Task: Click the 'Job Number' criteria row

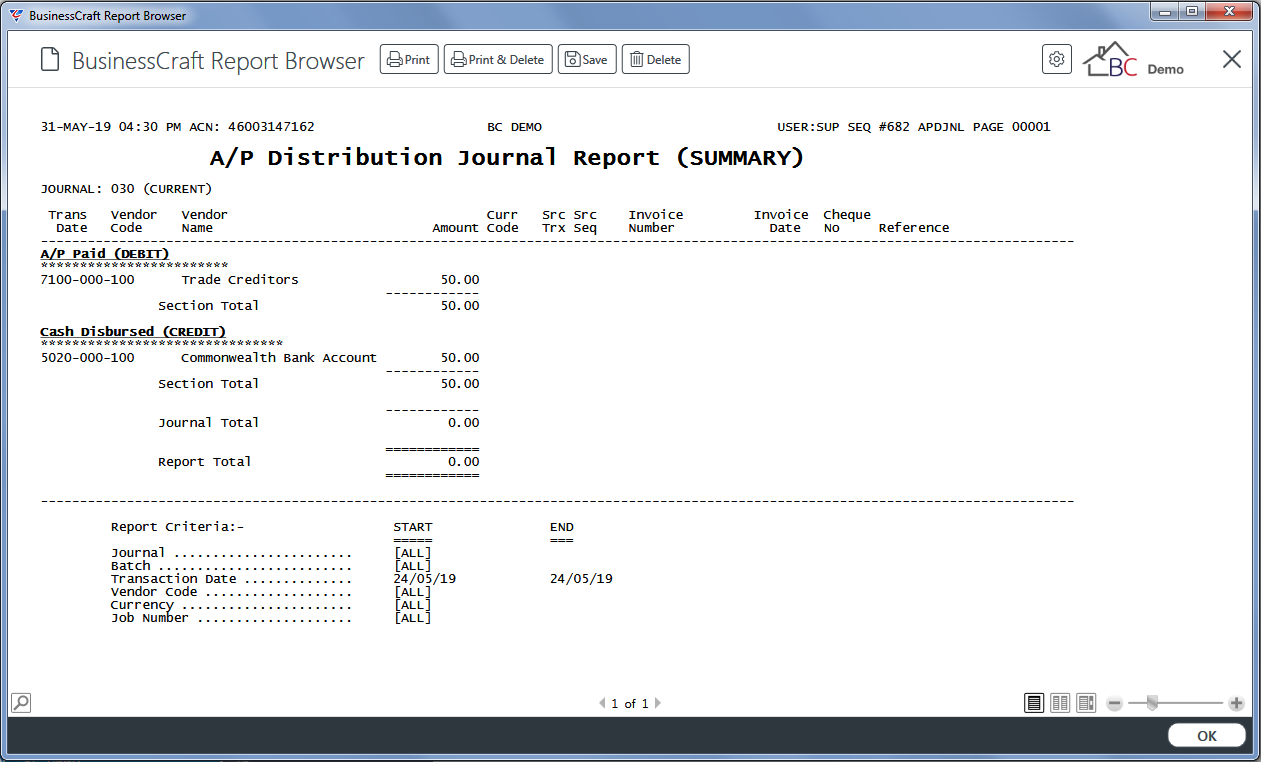Action: pyautogui.click(x=271, y=618)
